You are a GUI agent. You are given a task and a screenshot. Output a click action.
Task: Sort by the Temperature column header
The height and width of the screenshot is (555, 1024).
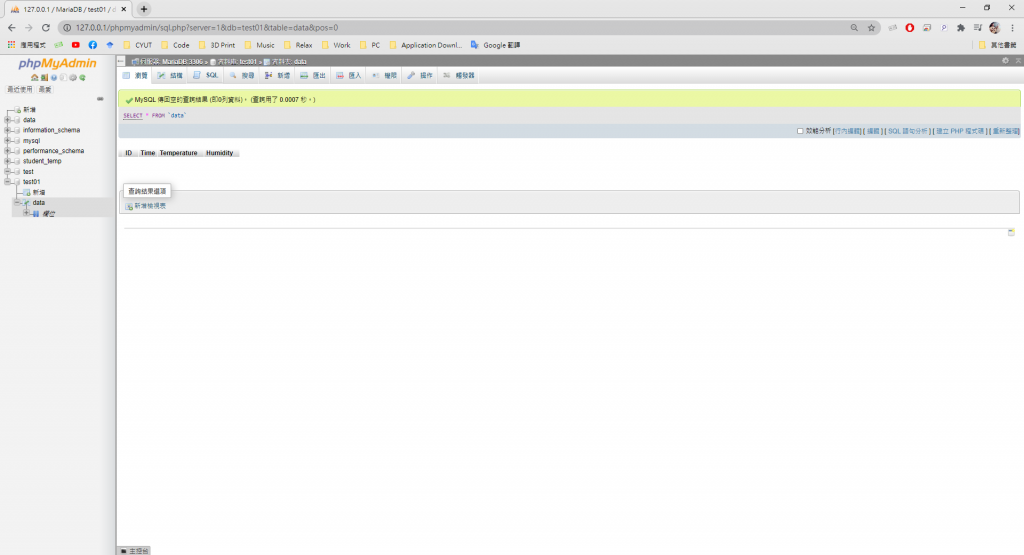coord(178,153)
